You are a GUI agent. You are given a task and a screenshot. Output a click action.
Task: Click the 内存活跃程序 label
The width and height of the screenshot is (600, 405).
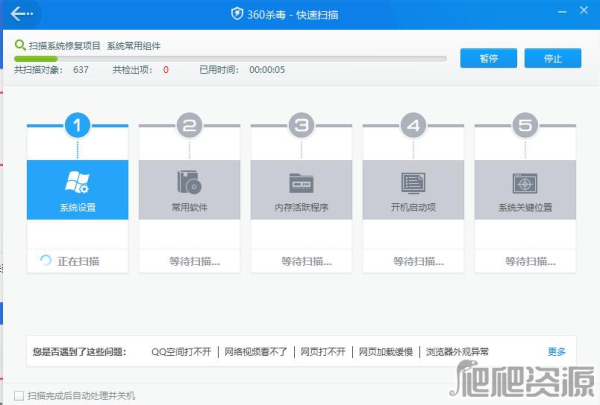pos(301,207)
